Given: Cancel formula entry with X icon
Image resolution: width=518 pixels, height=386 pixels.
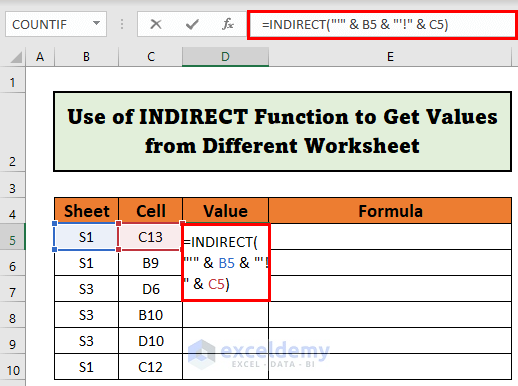Looking at the screenshot, I should pyautogui.click(x=156, y=24).
